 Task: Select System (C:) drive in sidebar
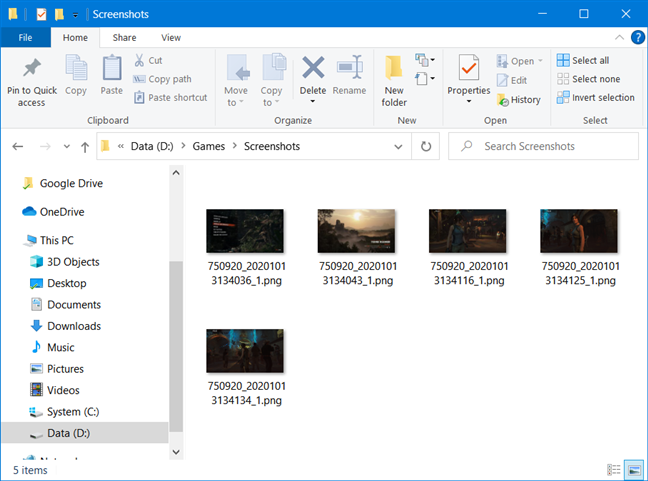tap(64, 412)
